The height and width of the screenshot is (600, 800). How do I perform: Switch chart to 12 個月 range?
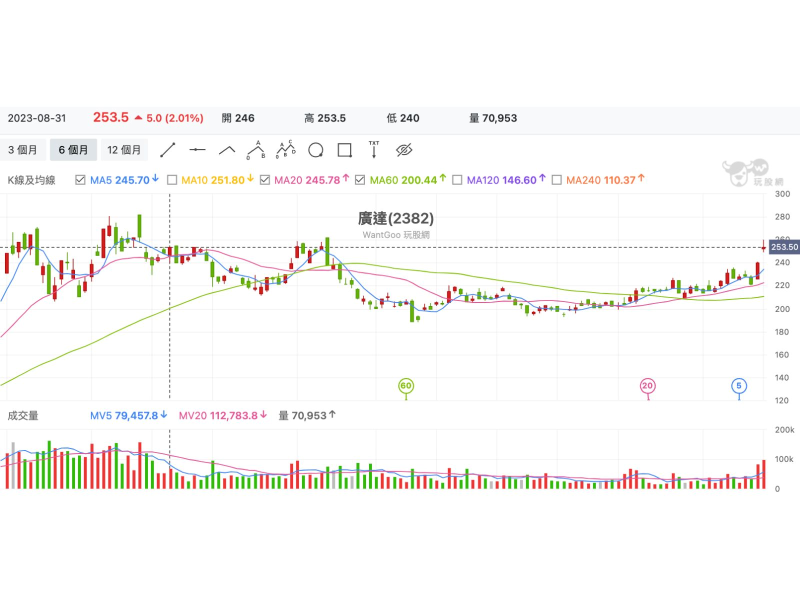[124, 150]
